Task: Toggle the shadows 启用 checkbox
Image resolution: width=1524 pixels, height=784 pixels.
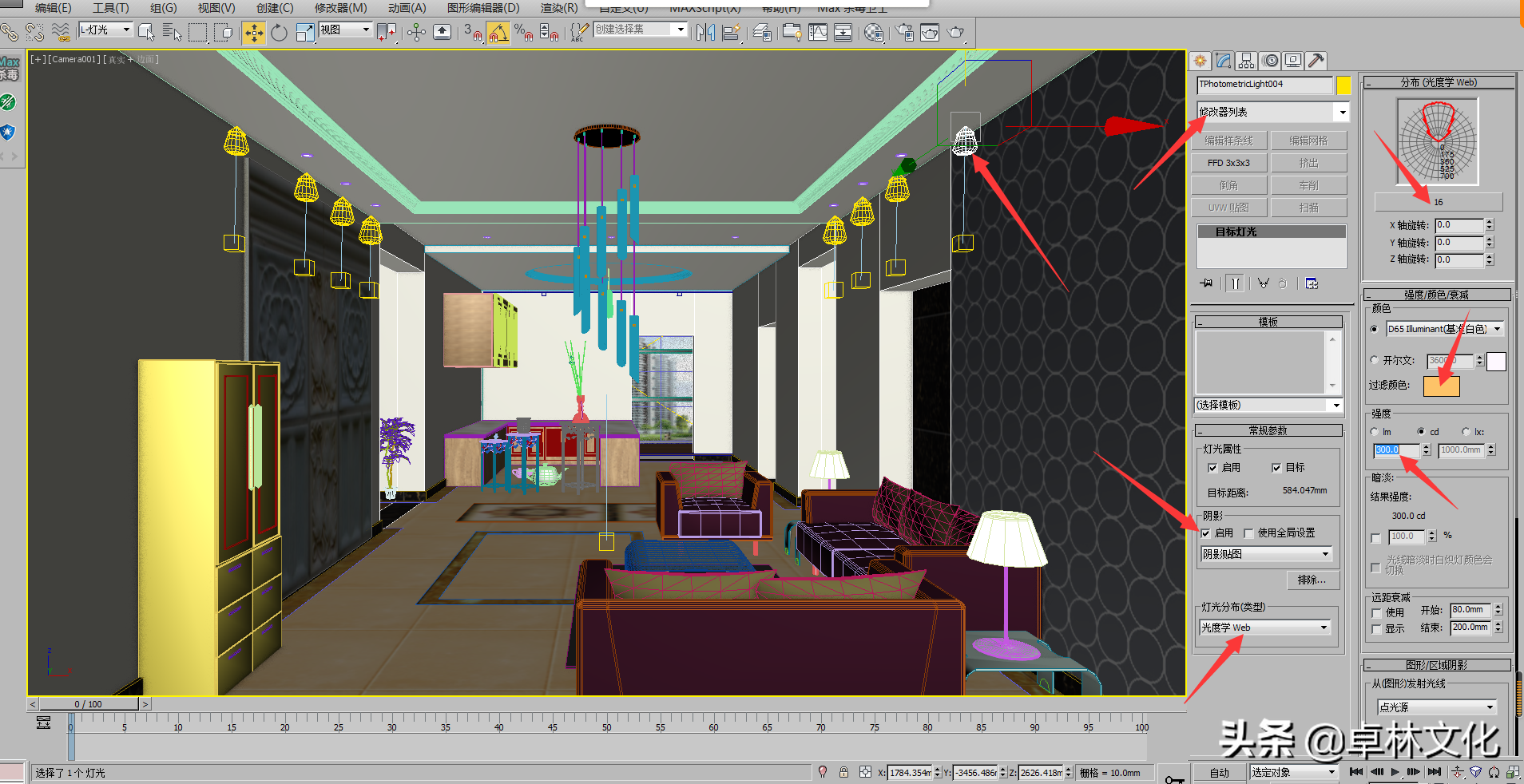Action: pos(1205,533)
